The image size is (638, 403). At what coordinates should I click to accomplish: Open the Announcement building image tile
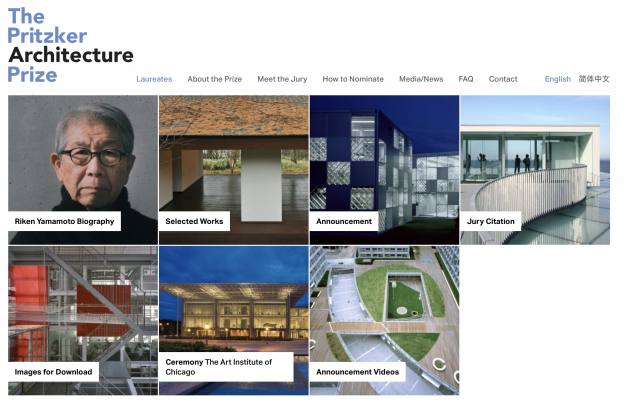tap(384, 150)
